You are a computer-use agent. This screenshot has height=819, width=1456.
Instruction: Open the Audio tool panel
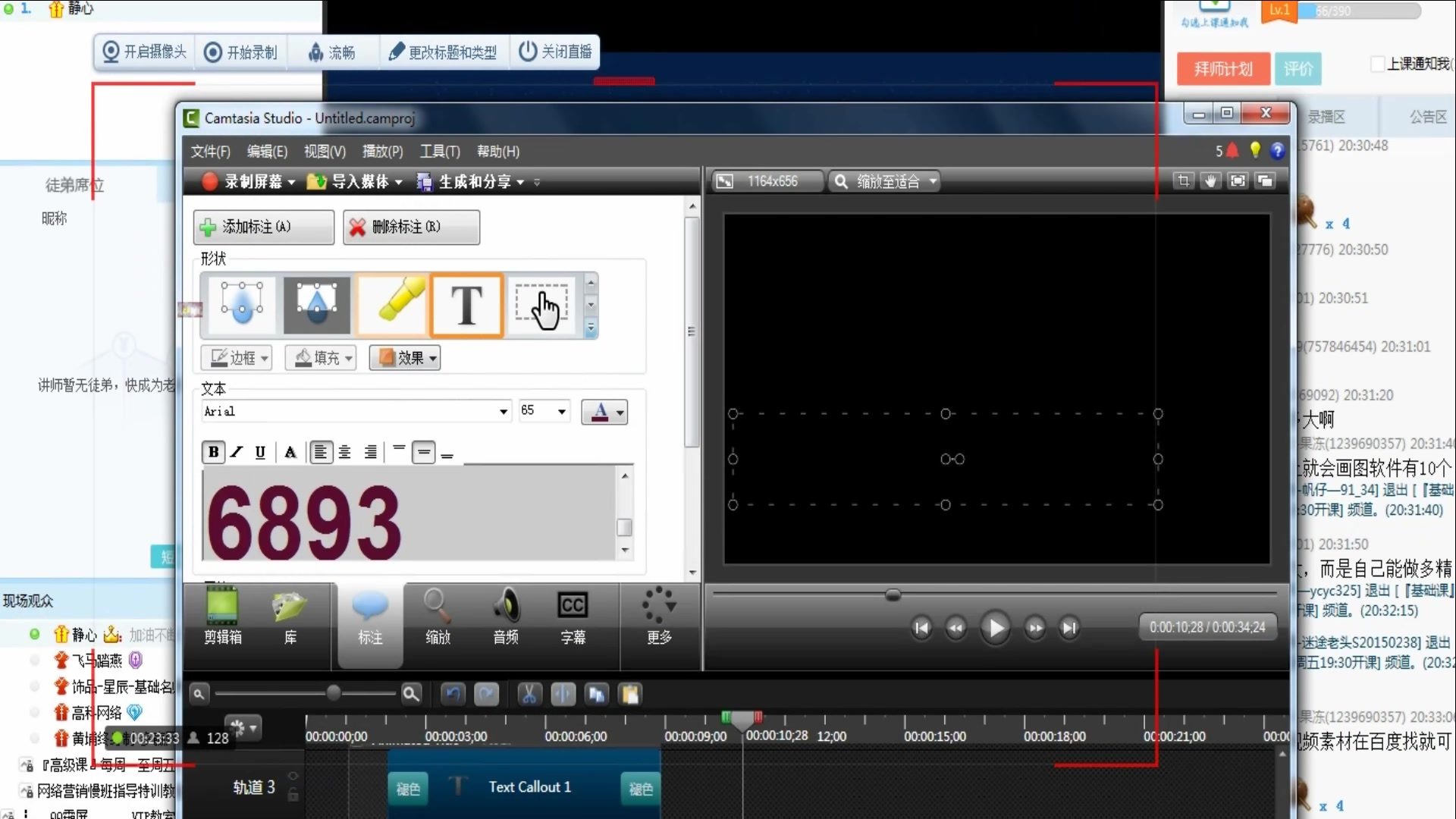(x=506, y=617)
